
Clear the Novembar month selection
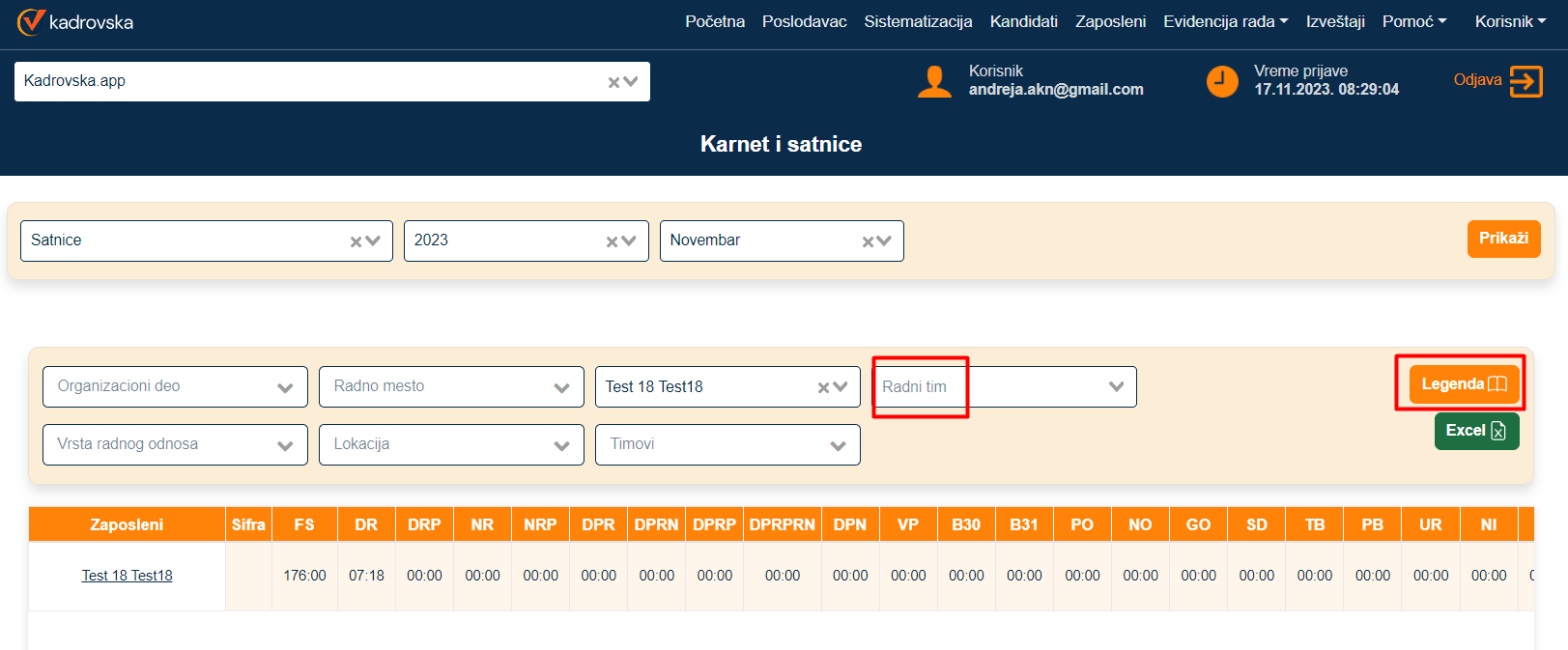[869, 241]
